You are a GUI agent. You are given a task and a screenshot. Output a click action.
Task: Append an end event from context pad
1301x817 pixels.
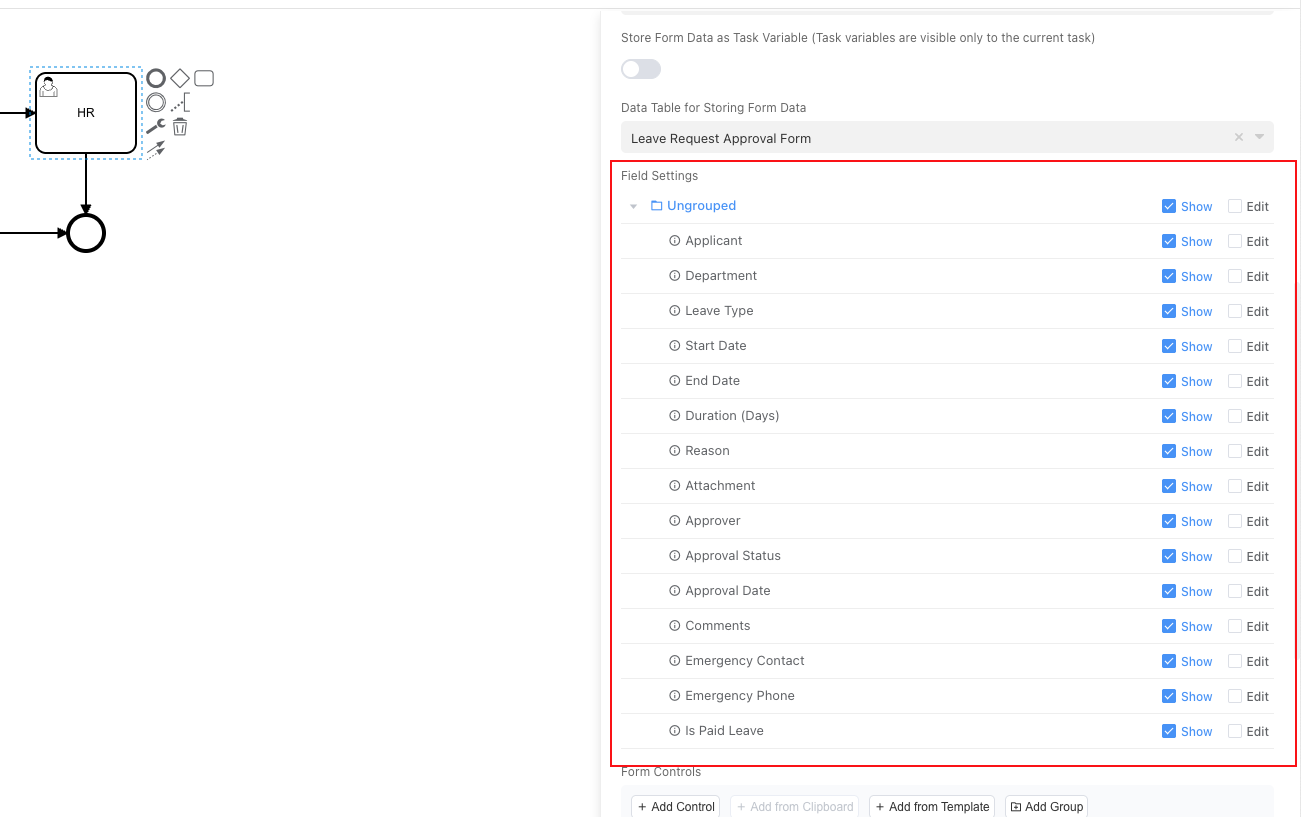point(156,78)
